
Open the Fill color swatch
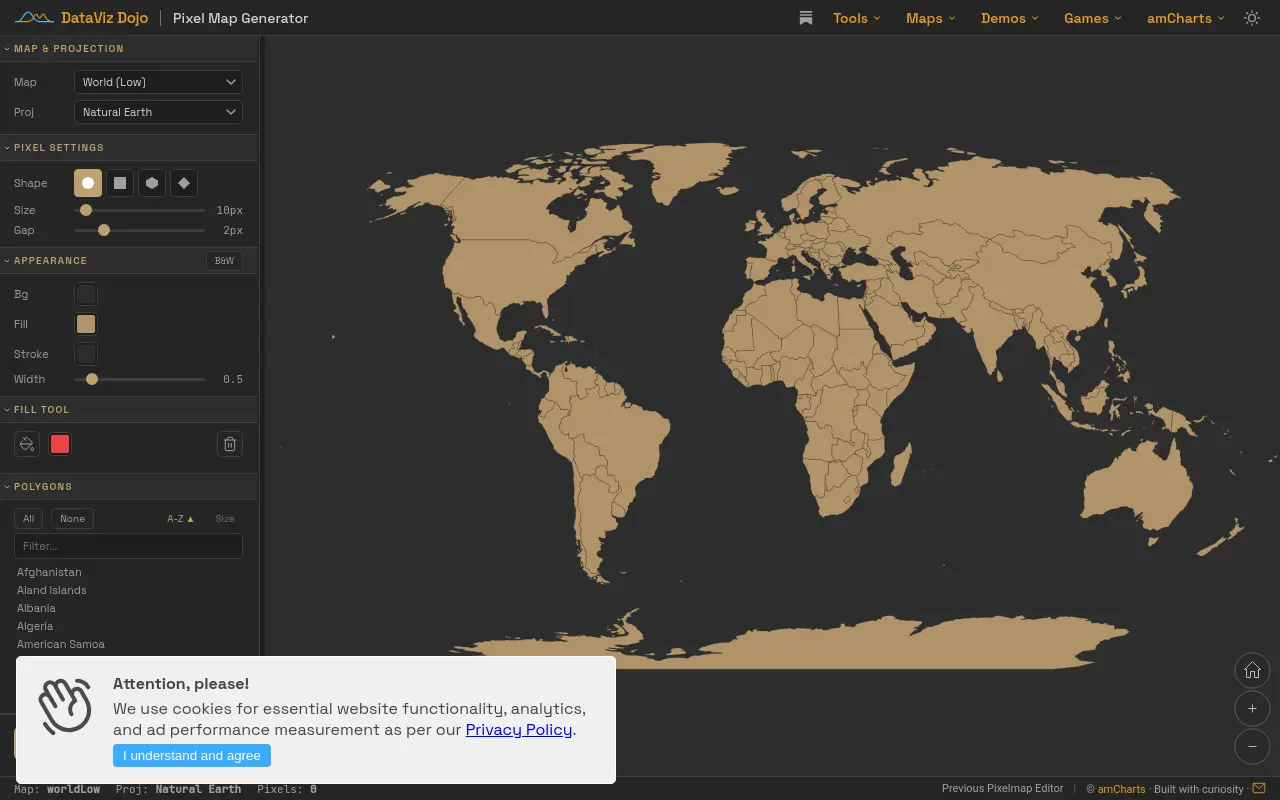tap(86, 324)
